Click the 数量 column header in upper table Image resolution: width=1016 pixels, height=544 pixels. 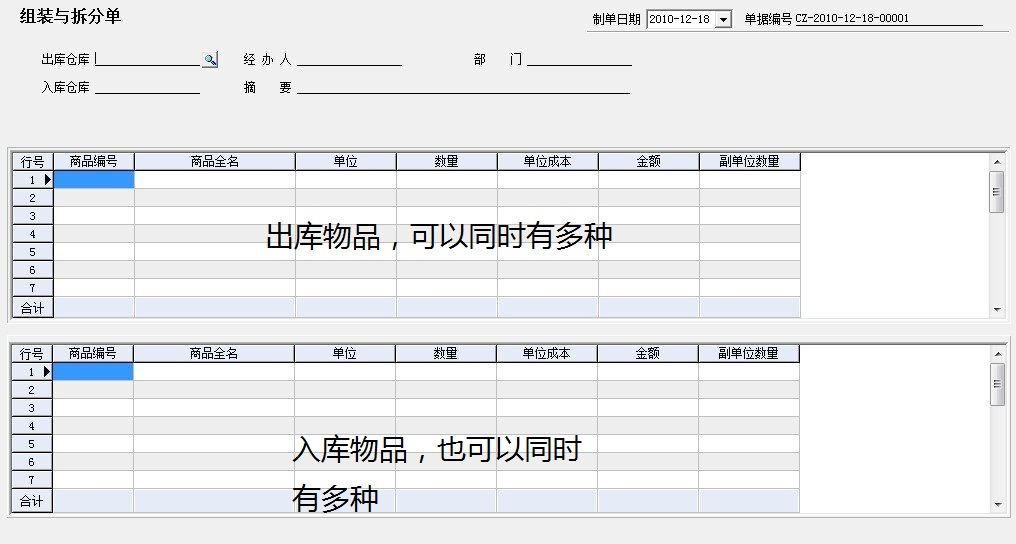[x=446, y=161]
